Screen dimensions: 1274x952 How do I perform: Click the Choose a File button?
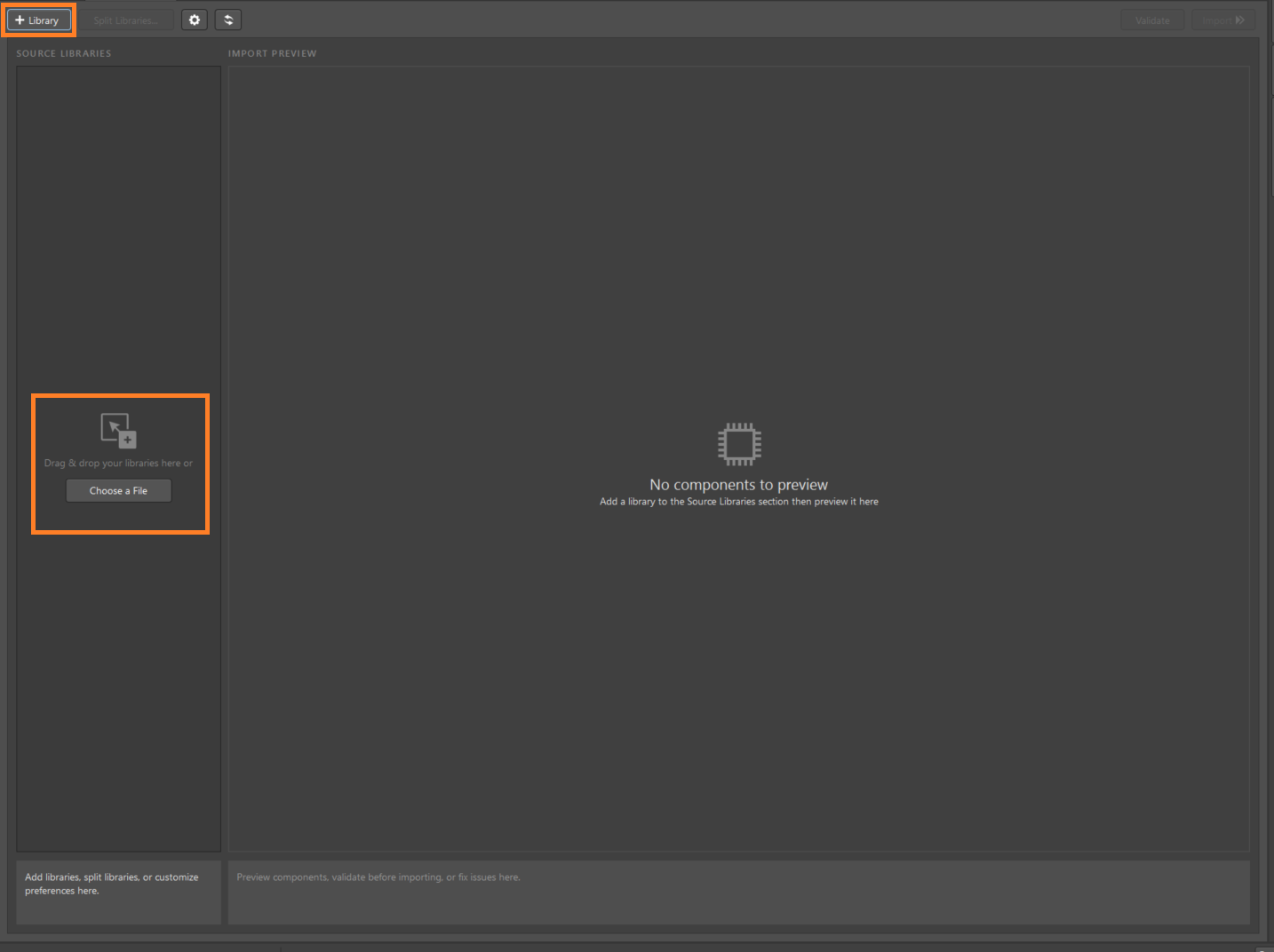[118, 489]
